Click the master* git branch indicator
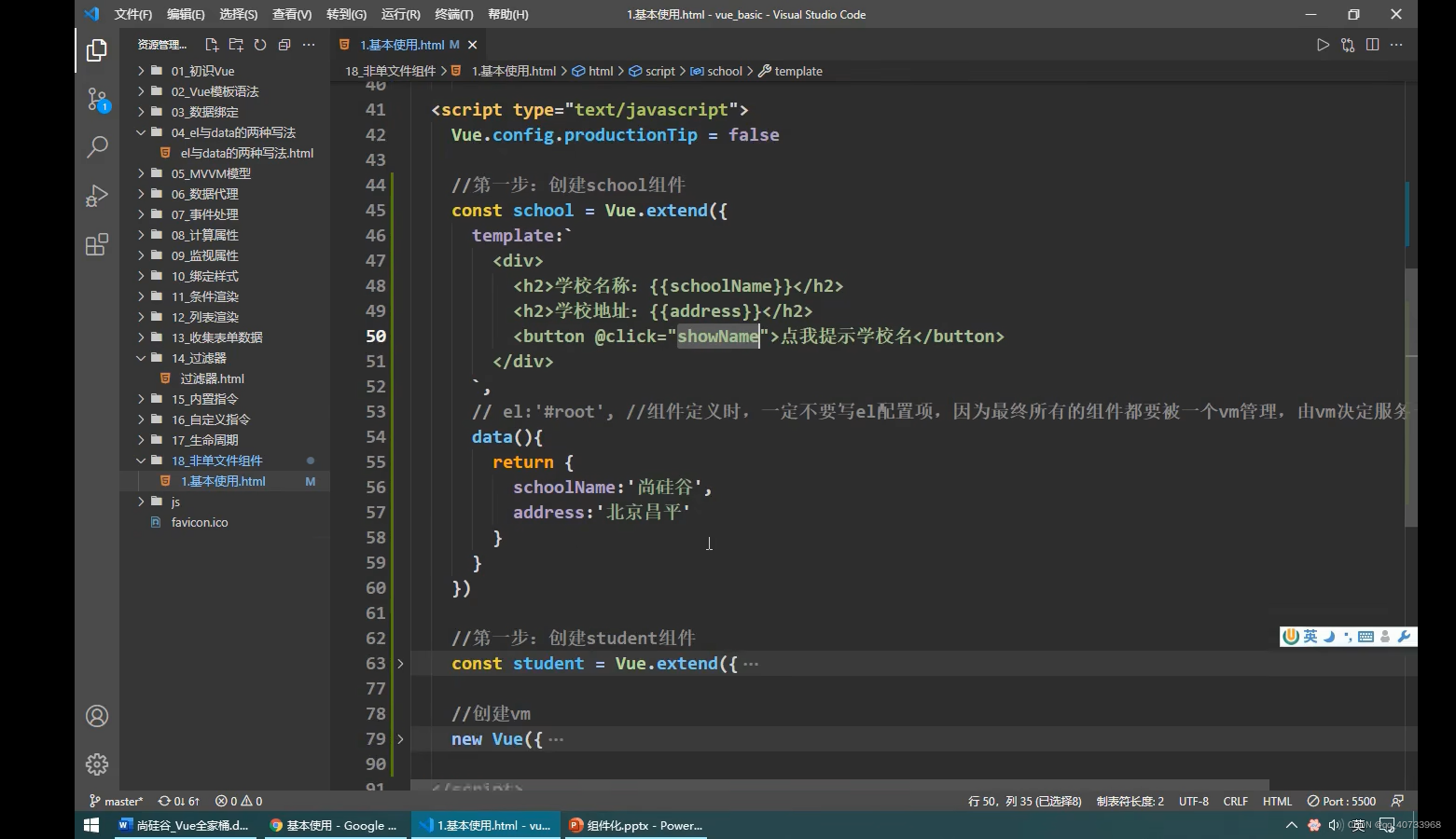 point(117,801)
